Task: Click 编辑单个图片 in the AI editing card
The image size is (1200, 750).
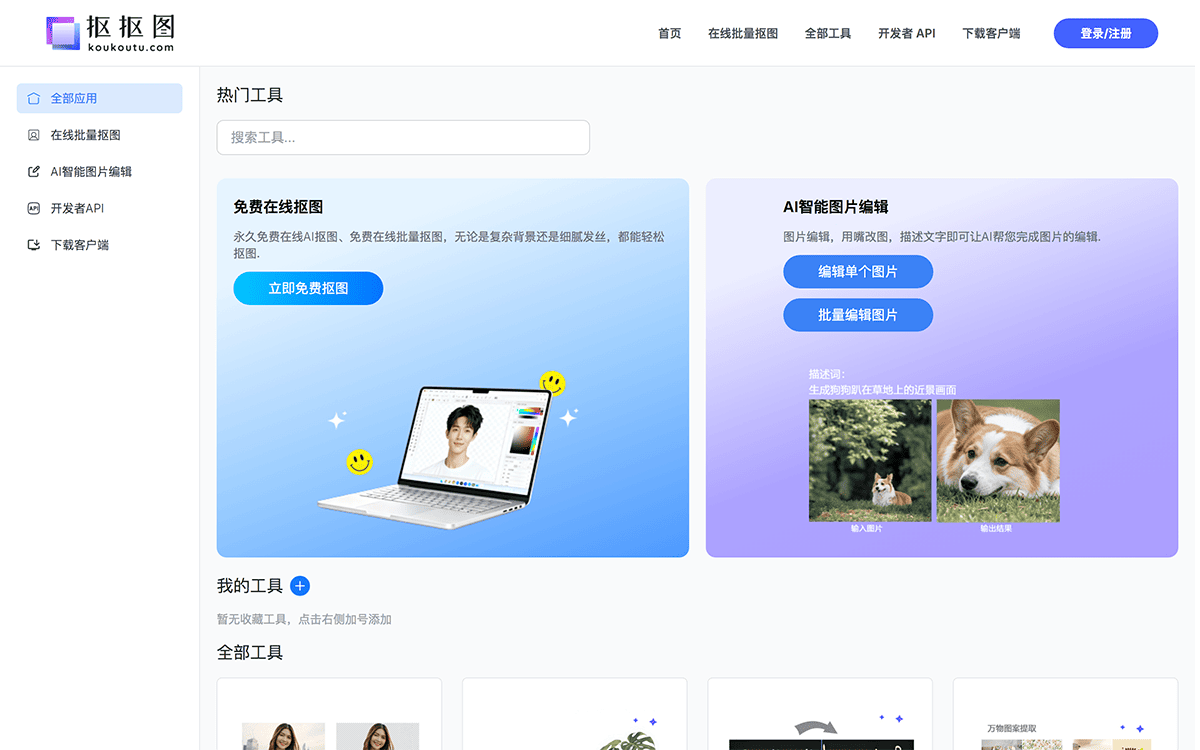Action: click(858, 271)
